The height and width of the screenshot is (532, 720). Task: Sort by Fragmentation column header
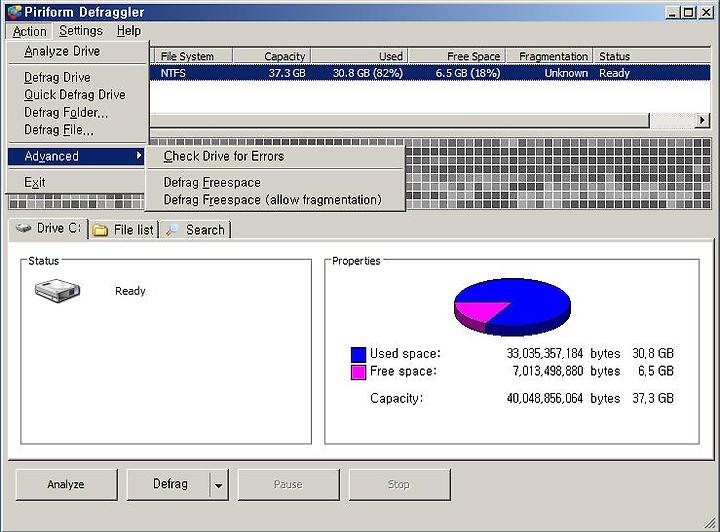pyautogui.click(x=549, y=56)
